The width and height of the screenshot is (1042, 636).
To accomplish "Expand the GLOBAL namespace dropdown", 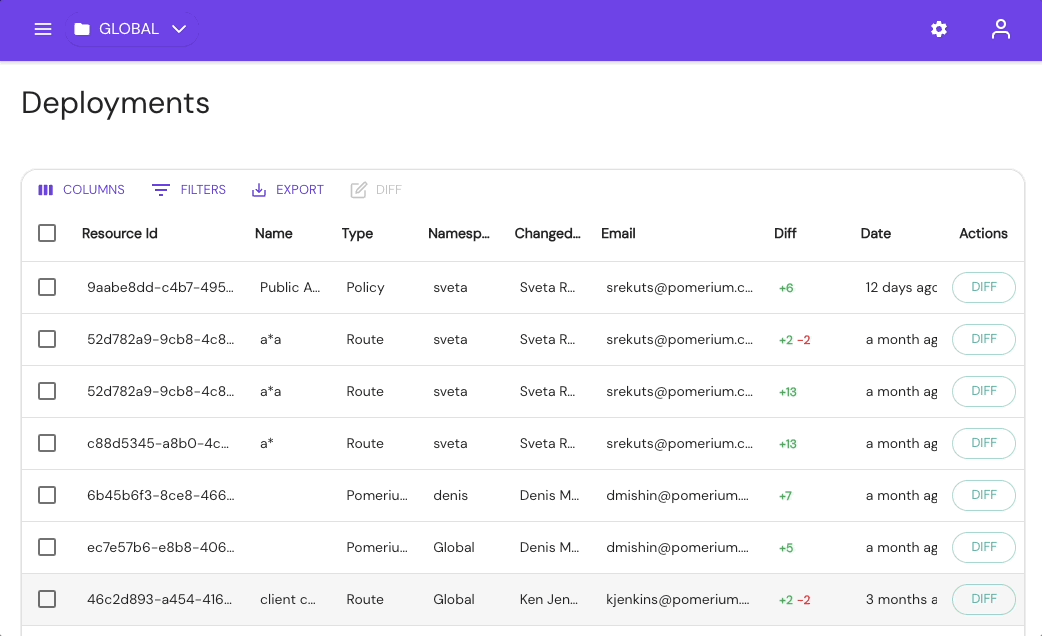I will tap(179, 29).
